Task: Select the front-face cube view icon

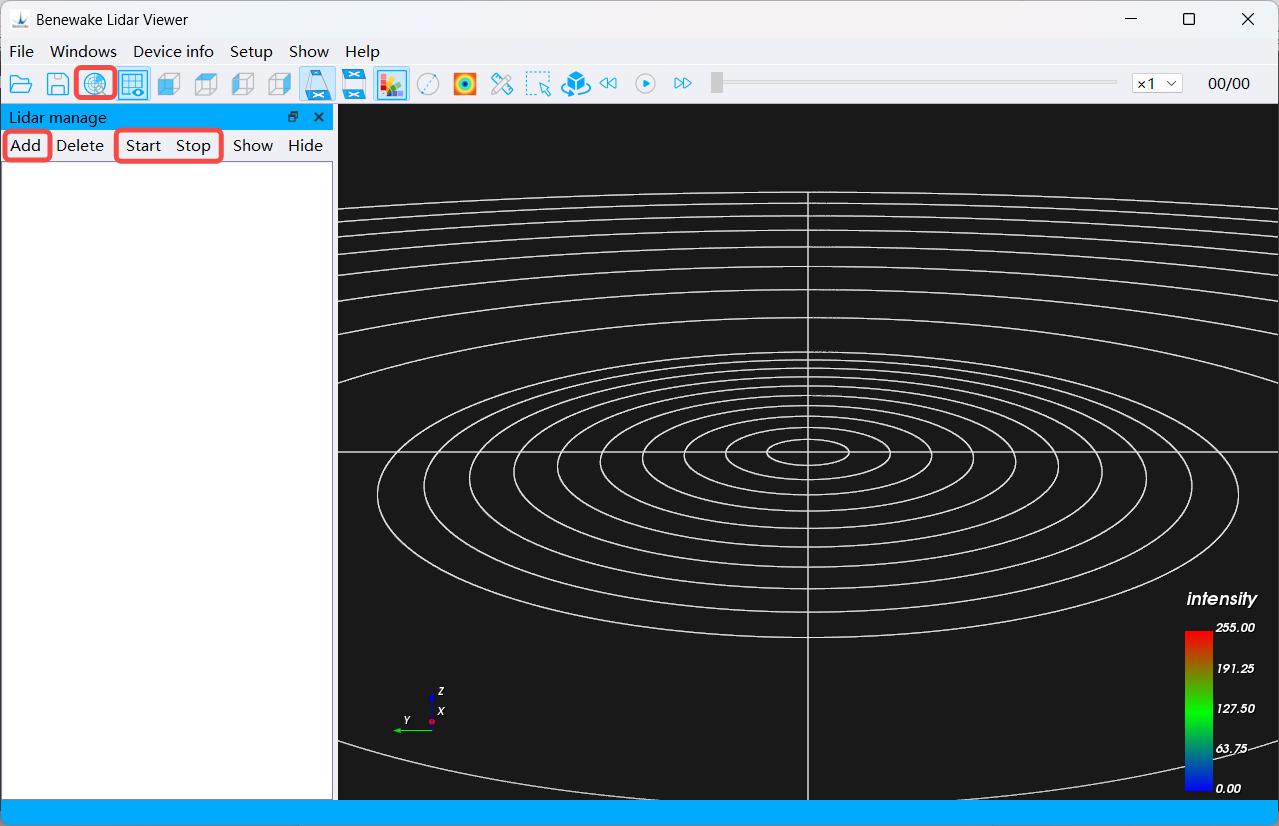Action: [x=169, y=84]
